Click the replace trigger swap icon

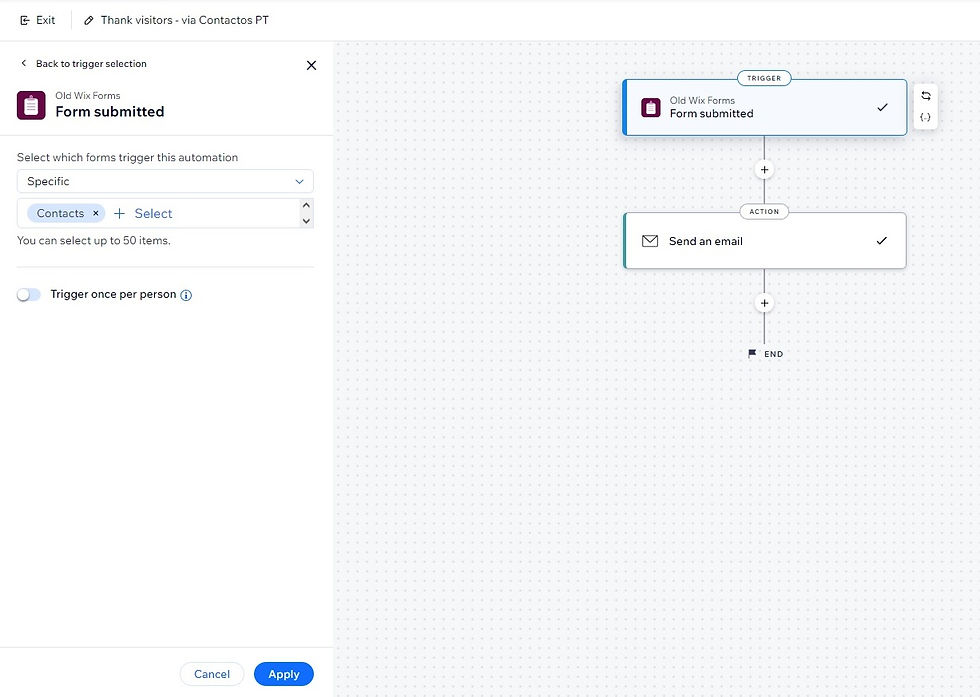926,96
